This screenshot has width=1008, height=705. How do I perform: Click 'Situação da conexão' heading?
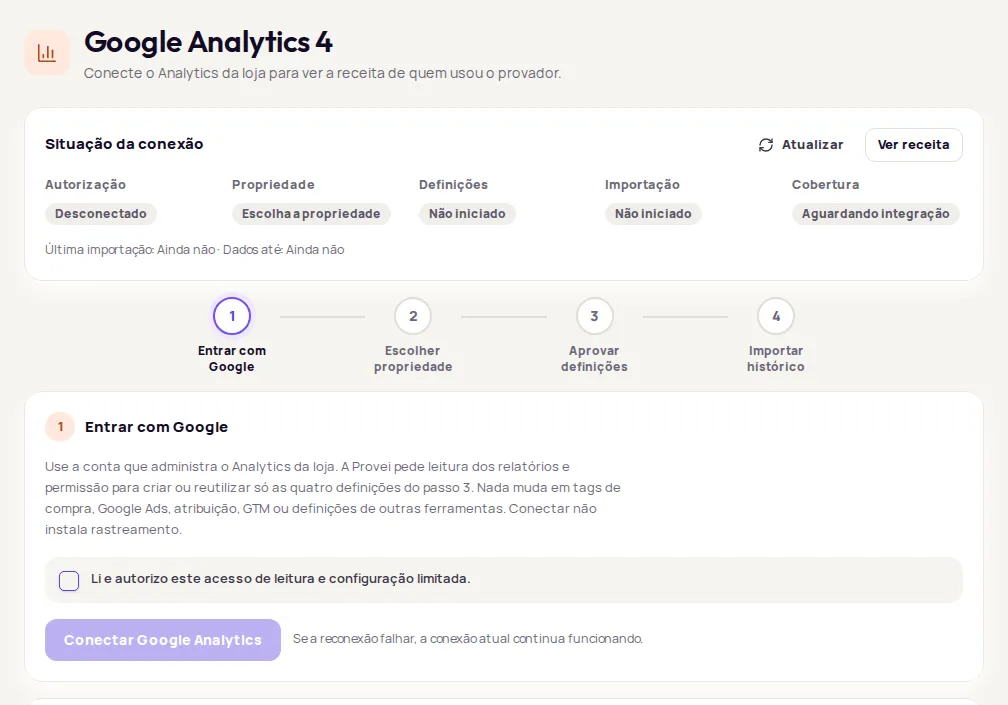click(x=124, y=144)
